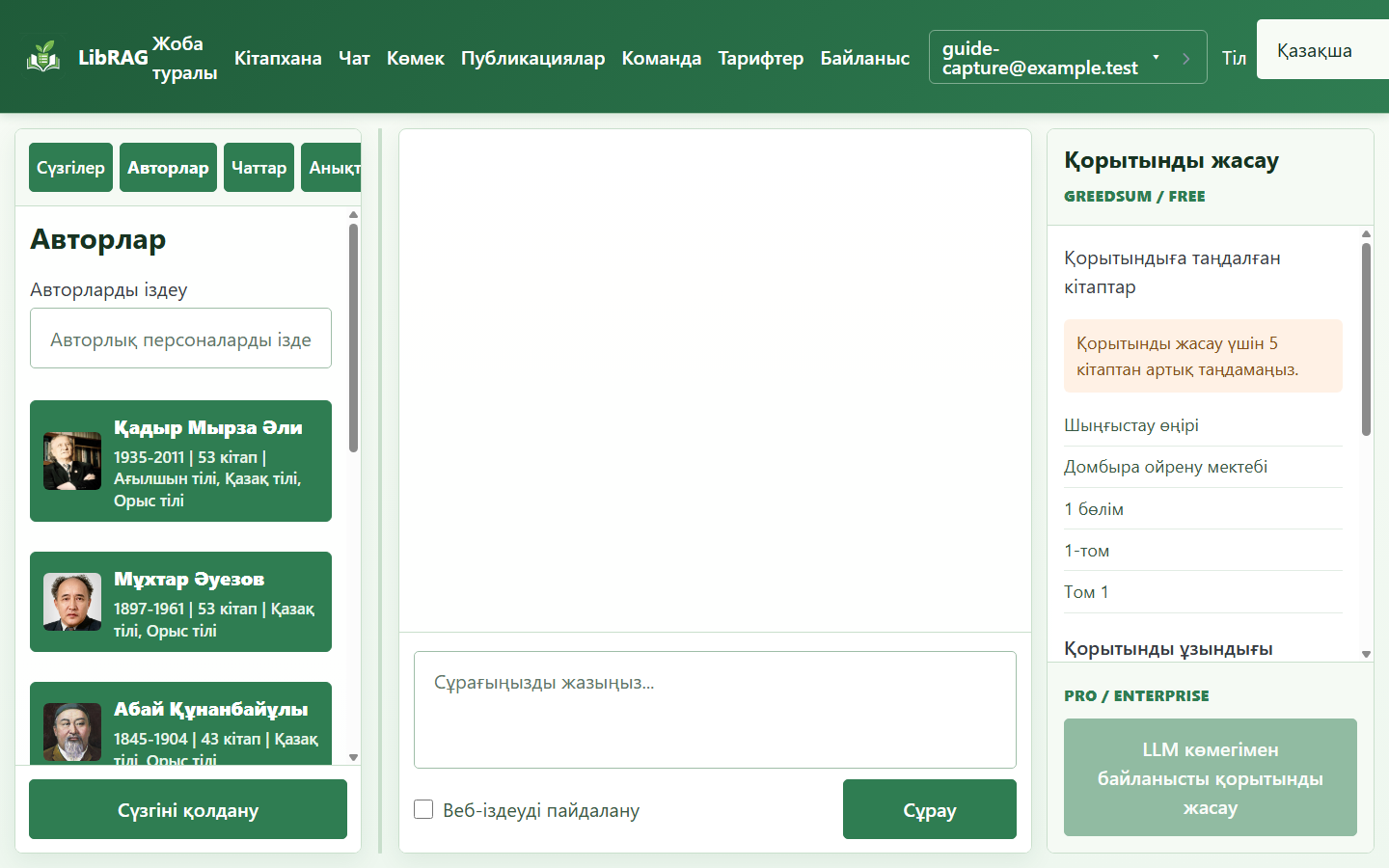The image size is (1389, 868).
Task: Click the chevron next to account email
Action: [x=1185, y=58]
